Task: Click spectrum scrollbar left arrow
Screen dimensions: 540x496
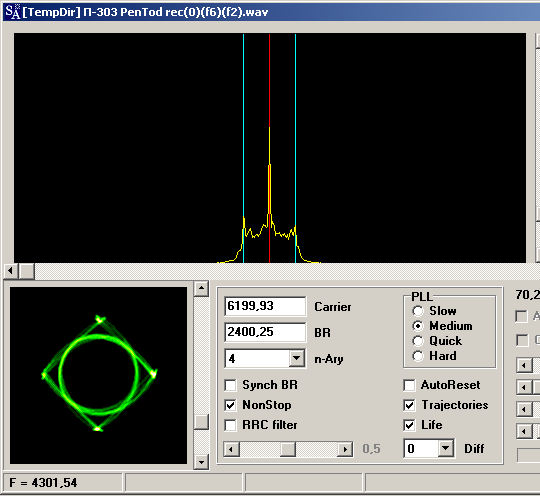Action: [x=10, y=271]
